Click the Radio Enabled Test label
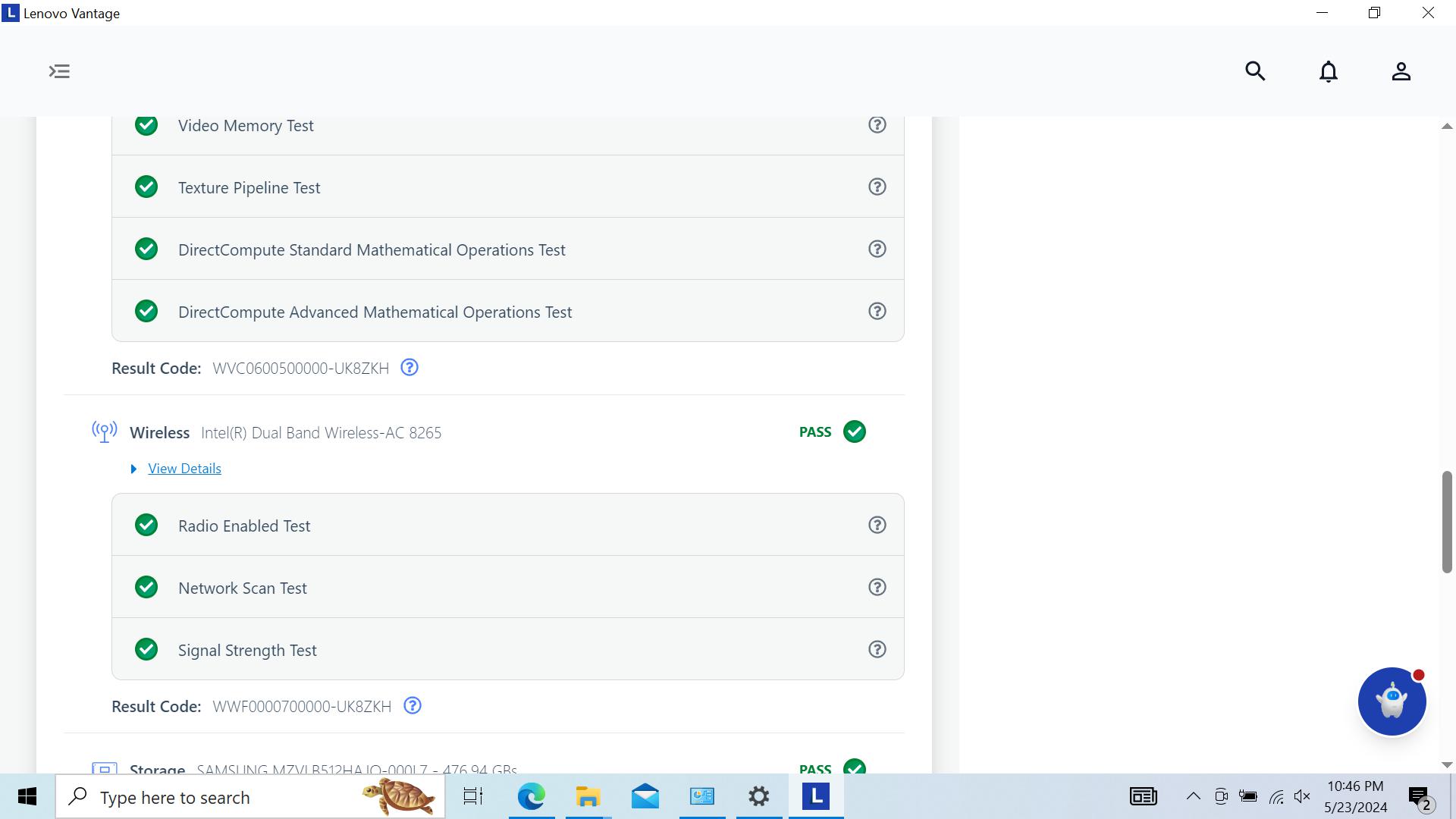 click(244, 526)
